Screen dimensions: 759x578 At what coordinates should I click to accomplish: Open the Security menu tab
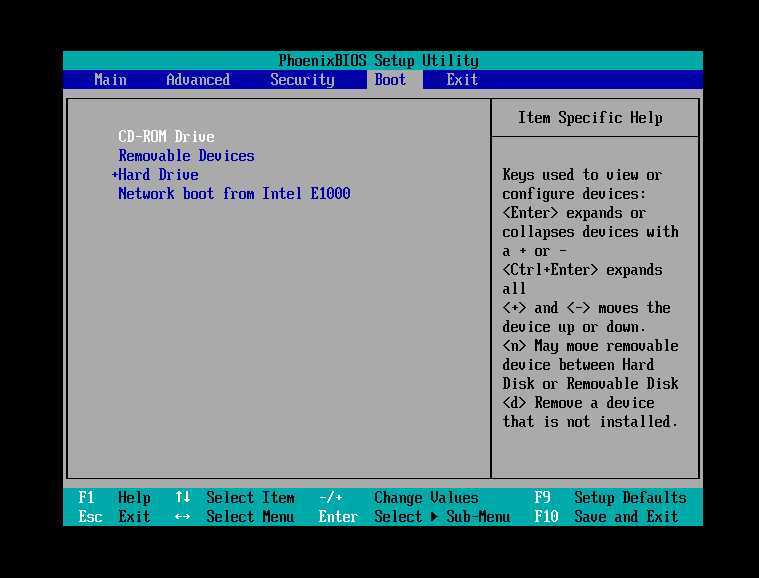point(303,80)
